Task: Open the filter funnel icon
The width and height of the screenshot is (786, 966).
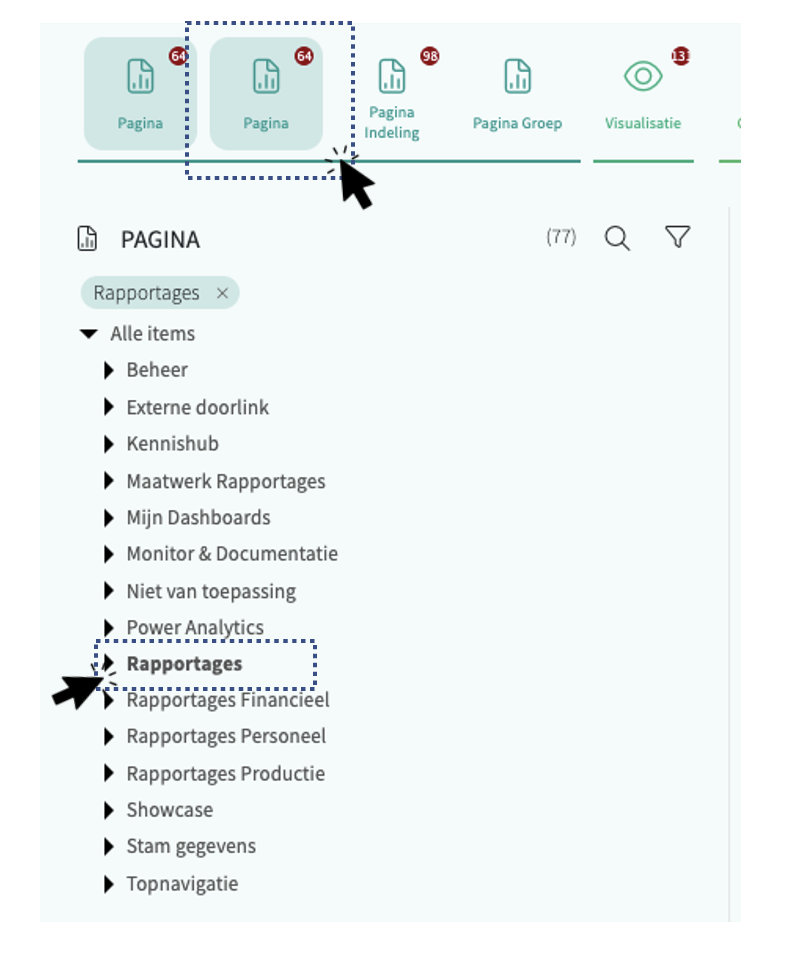Action: coord(678,237)
